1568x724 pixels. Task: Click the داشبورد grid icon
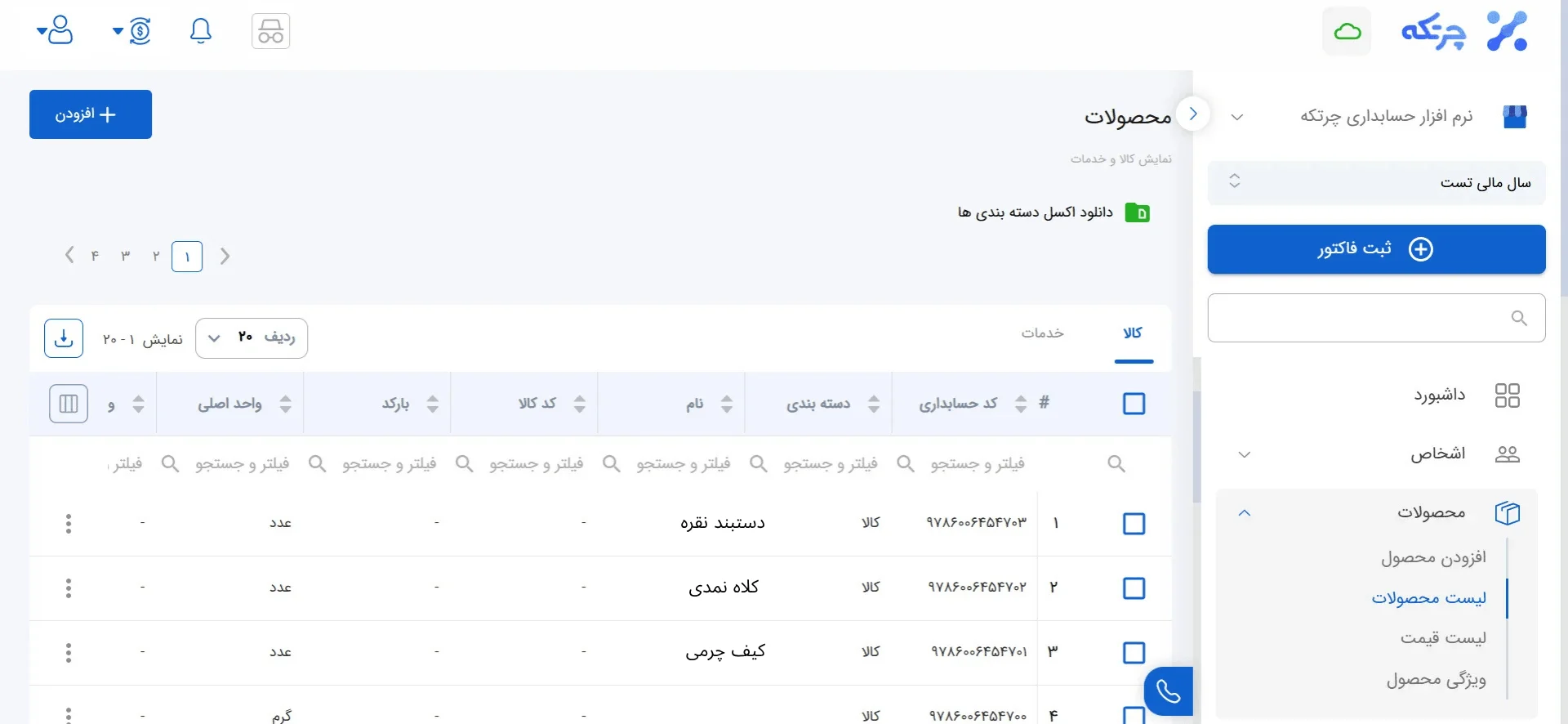(1507, 396)
